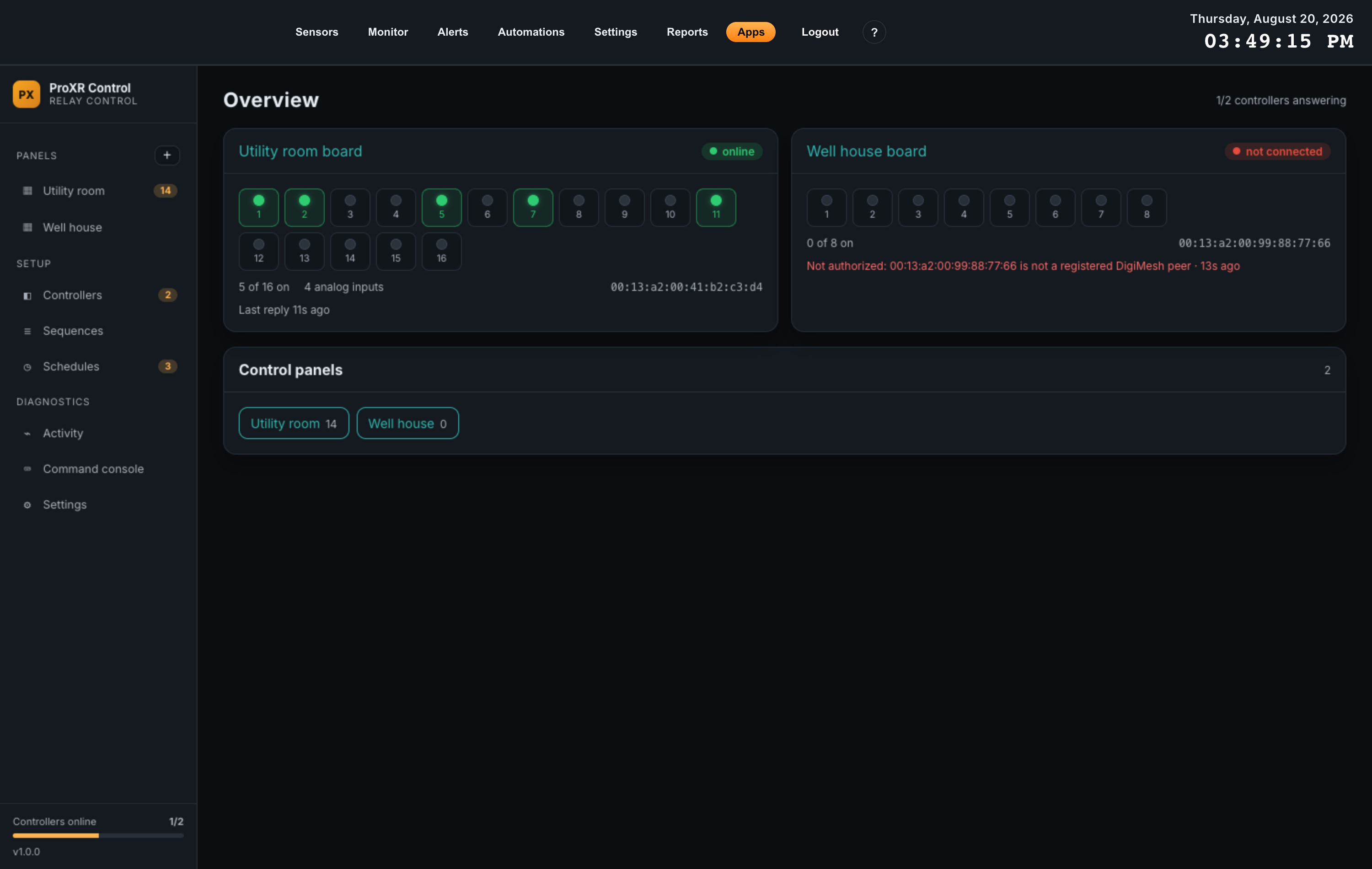
Task: Toggle relay 3 on Utility room board
Action: click(x=350, y=208)
